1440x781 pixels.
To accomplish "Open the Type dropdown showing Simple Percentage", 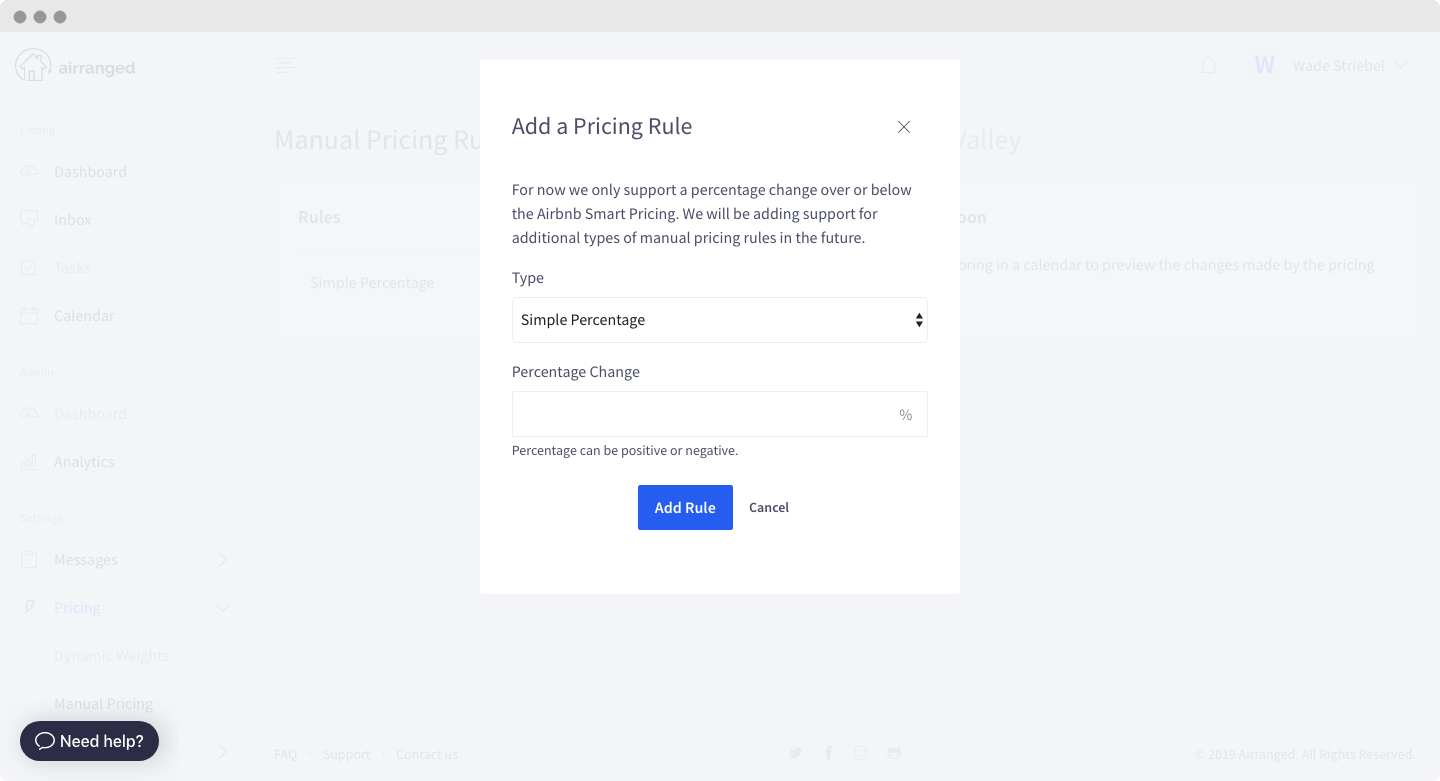I will 719,320.
